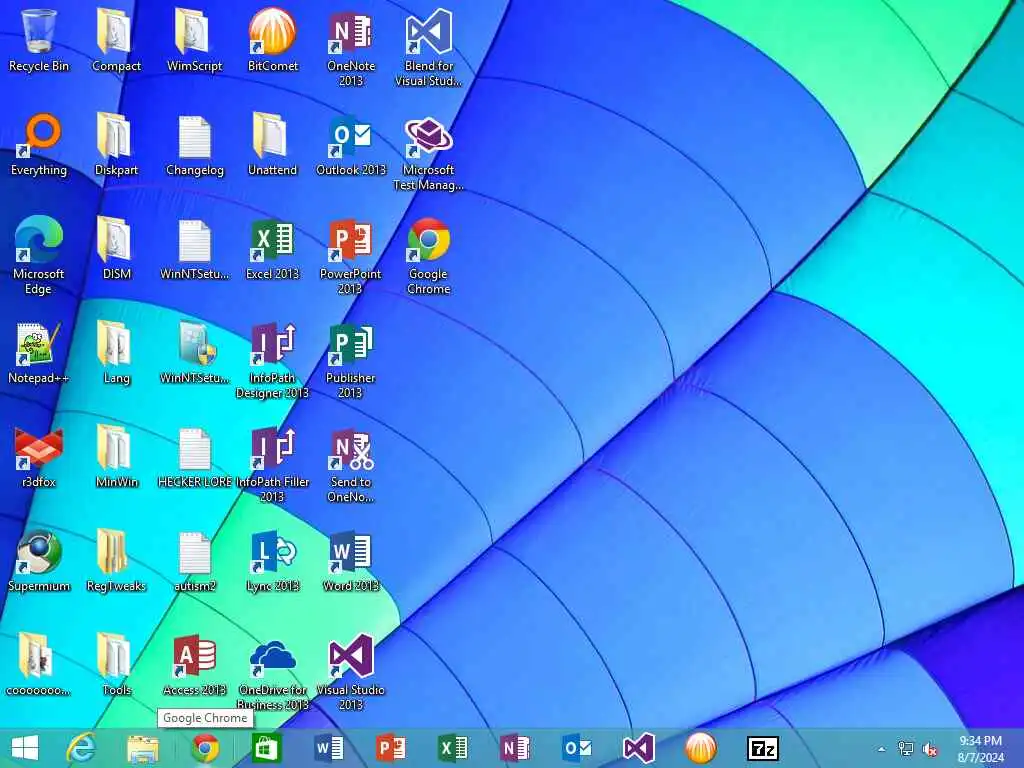Viewport: 1024px width, 768px height.
Task: Launch Blend for Visual Studio shortcut
Action: tap(428, 48)
